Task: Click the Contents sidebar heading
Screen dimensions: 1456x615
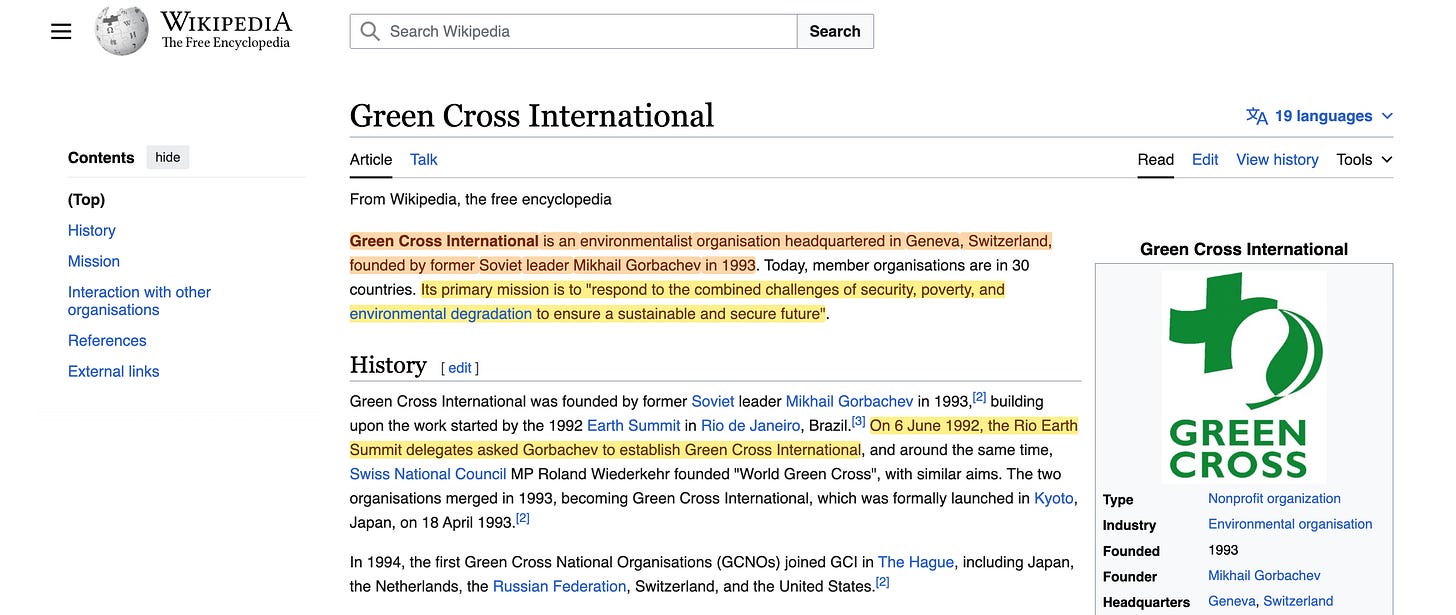Action: [101, 157]
